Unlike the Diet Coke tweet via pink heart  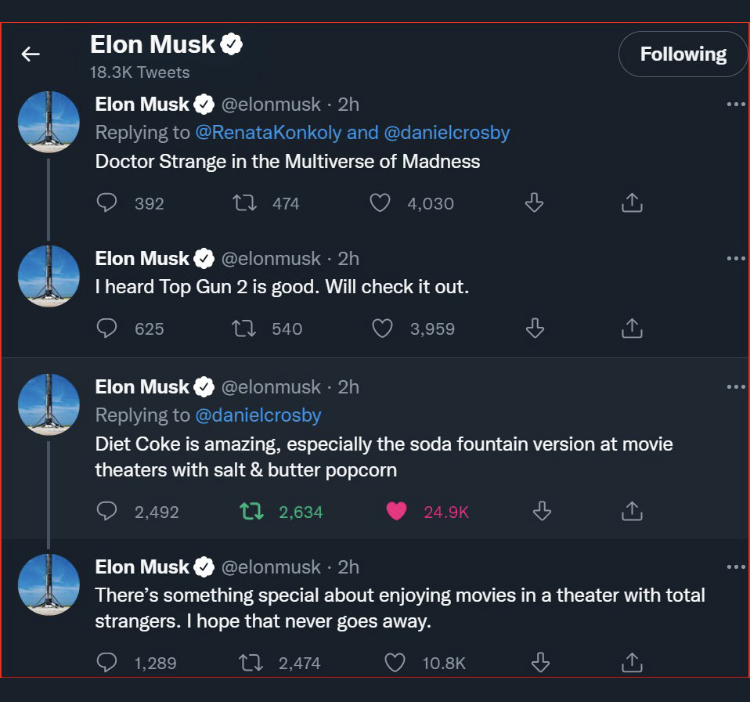coord(396,511)
